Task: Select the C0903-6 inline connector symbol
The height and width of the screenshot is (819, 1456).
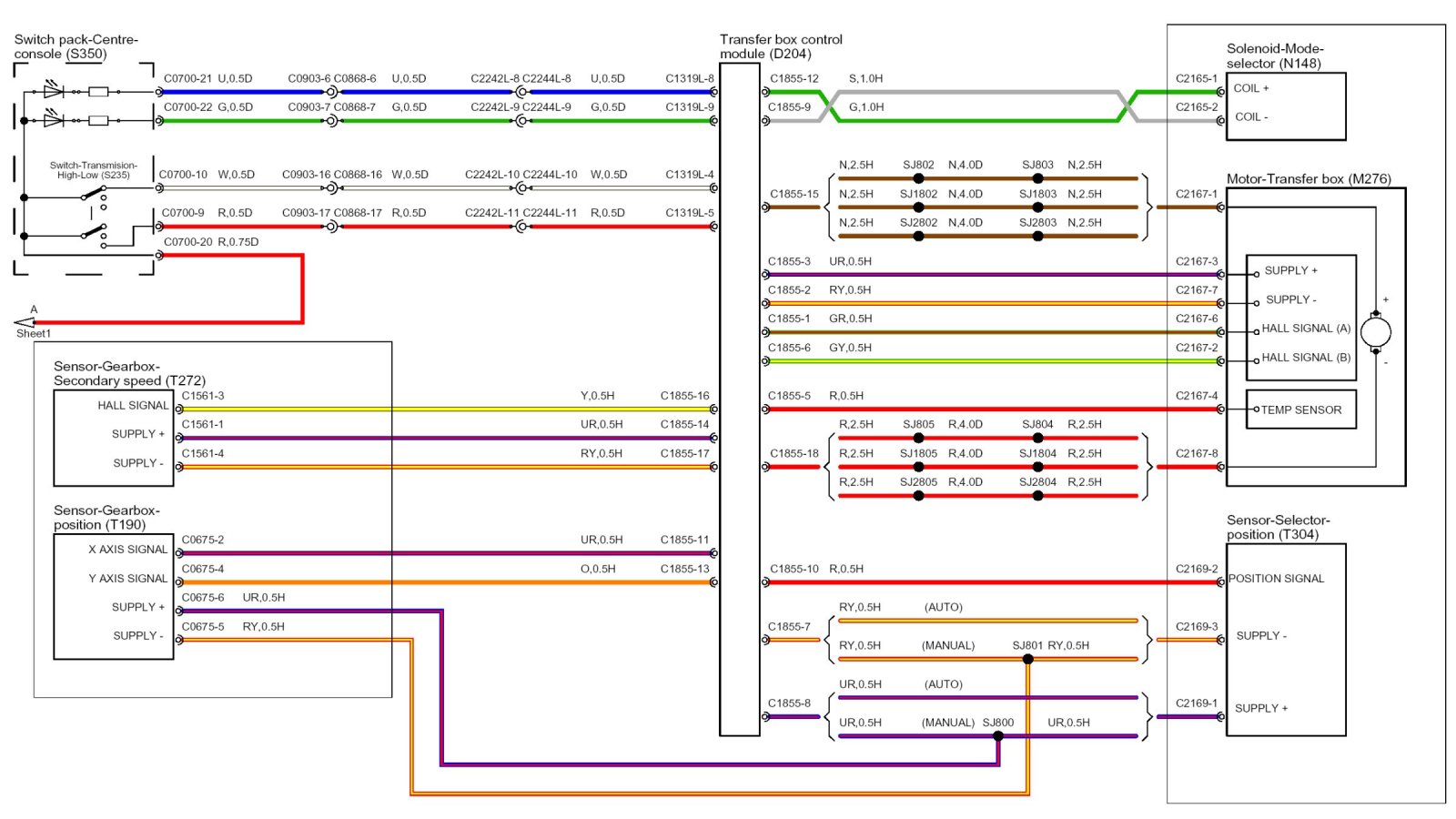Action: [331, 92]
